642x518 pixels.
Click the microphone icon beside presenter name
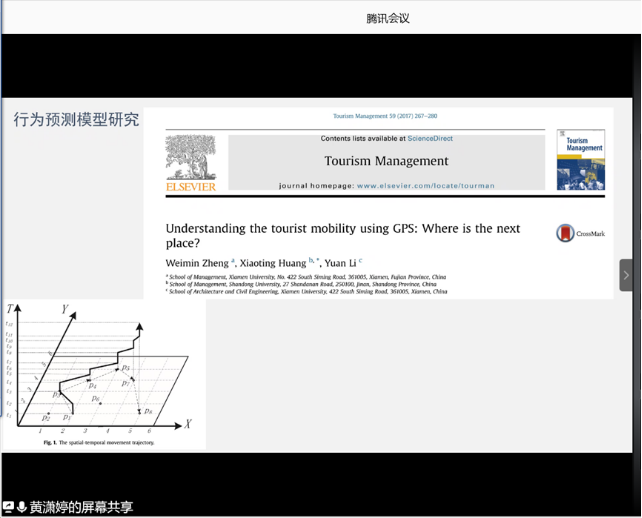click(x=21, y=507)
